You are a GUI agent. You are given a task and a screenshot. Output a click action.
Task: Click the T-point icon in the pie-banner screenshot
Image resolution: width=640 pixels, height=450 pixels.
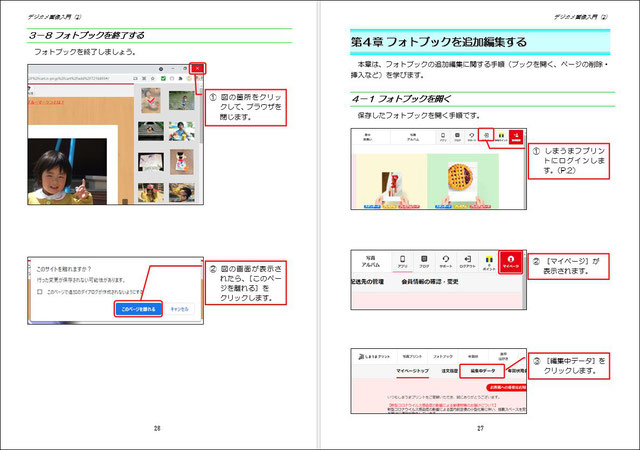(501, 136)
